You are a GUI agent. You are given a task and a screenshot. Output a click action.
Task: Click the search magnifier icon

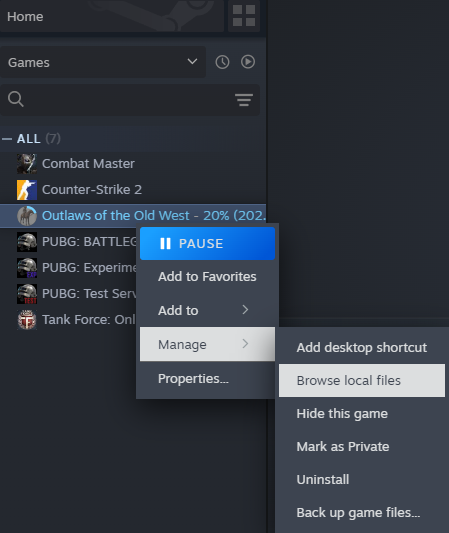click(x=16, y=99)
